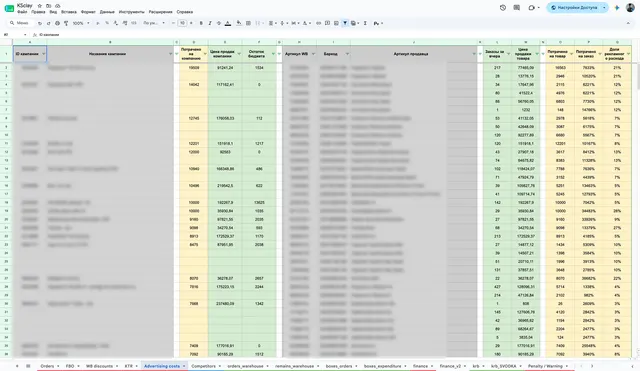Click the font size field
This screenshot has width=640, height=371.
(x=182, y=23)
